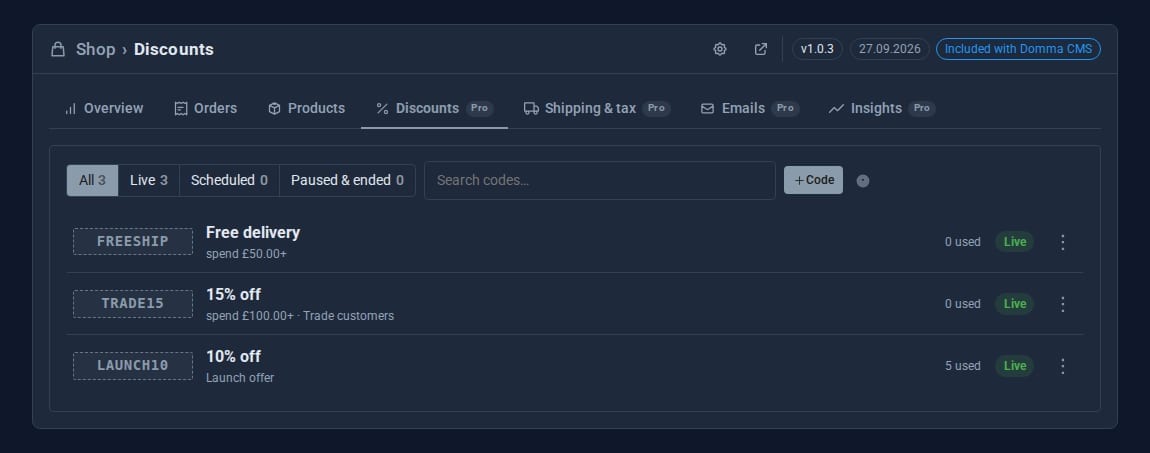Open the LAUNCH10 row three-dot menu
This screenshot has width=1150, height=453.
coord(1063,366)
